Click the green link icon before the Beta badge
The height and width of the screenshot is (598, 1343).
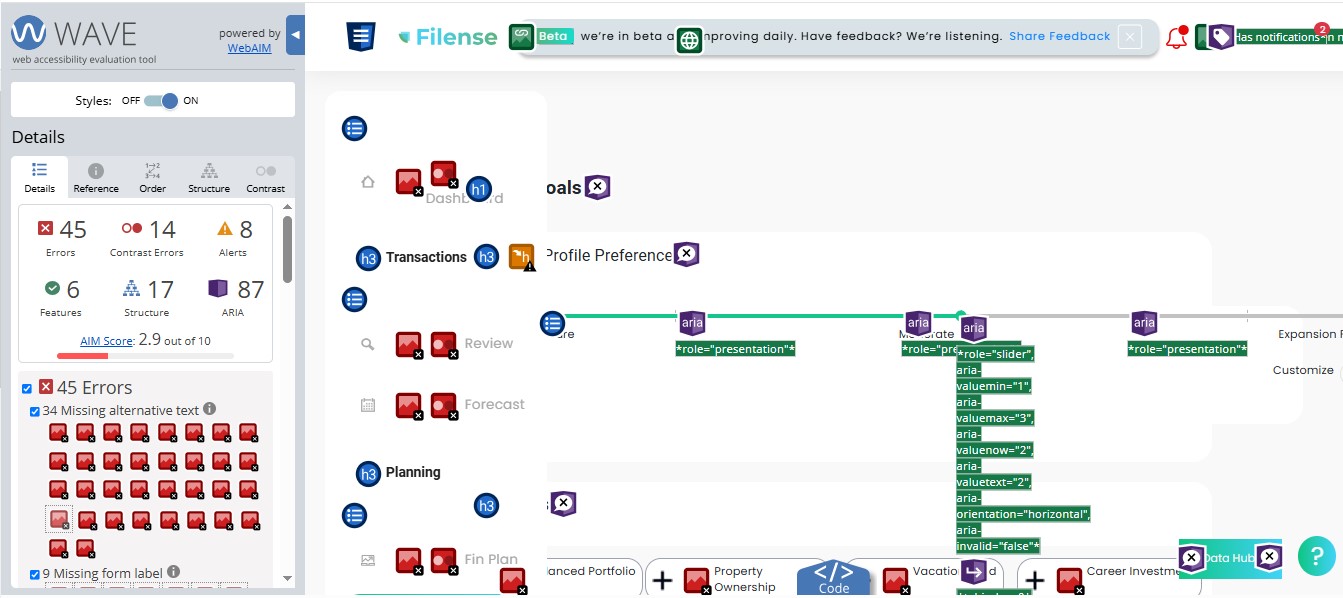(x=521, y=37)
